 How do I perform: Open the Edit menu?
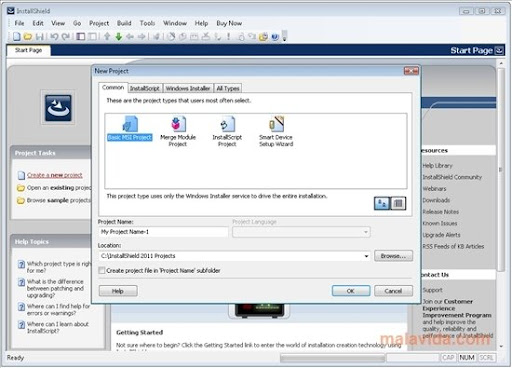pos(38,23)
